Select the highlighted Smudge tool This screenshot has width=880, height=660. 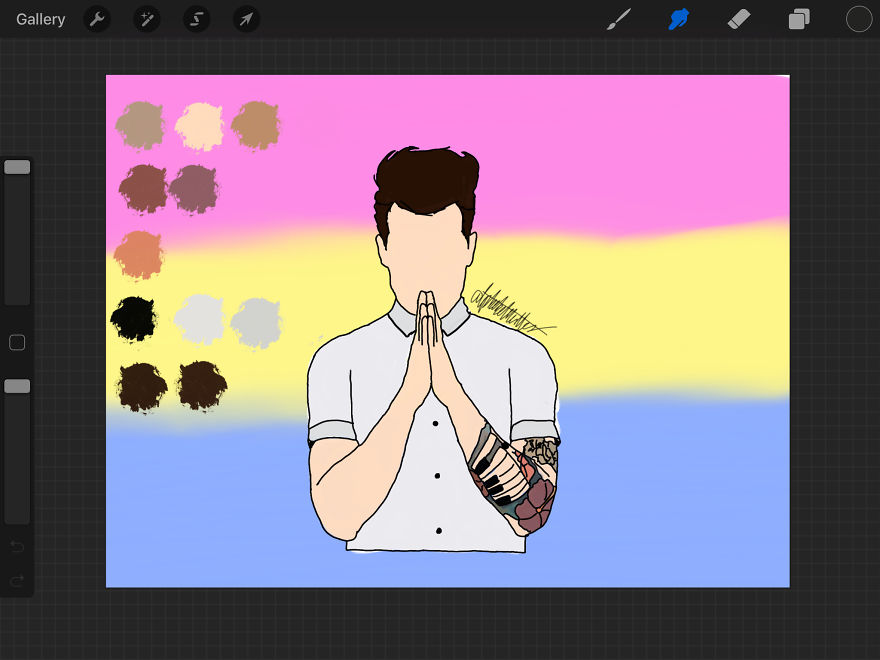click(x=678, y=18)
